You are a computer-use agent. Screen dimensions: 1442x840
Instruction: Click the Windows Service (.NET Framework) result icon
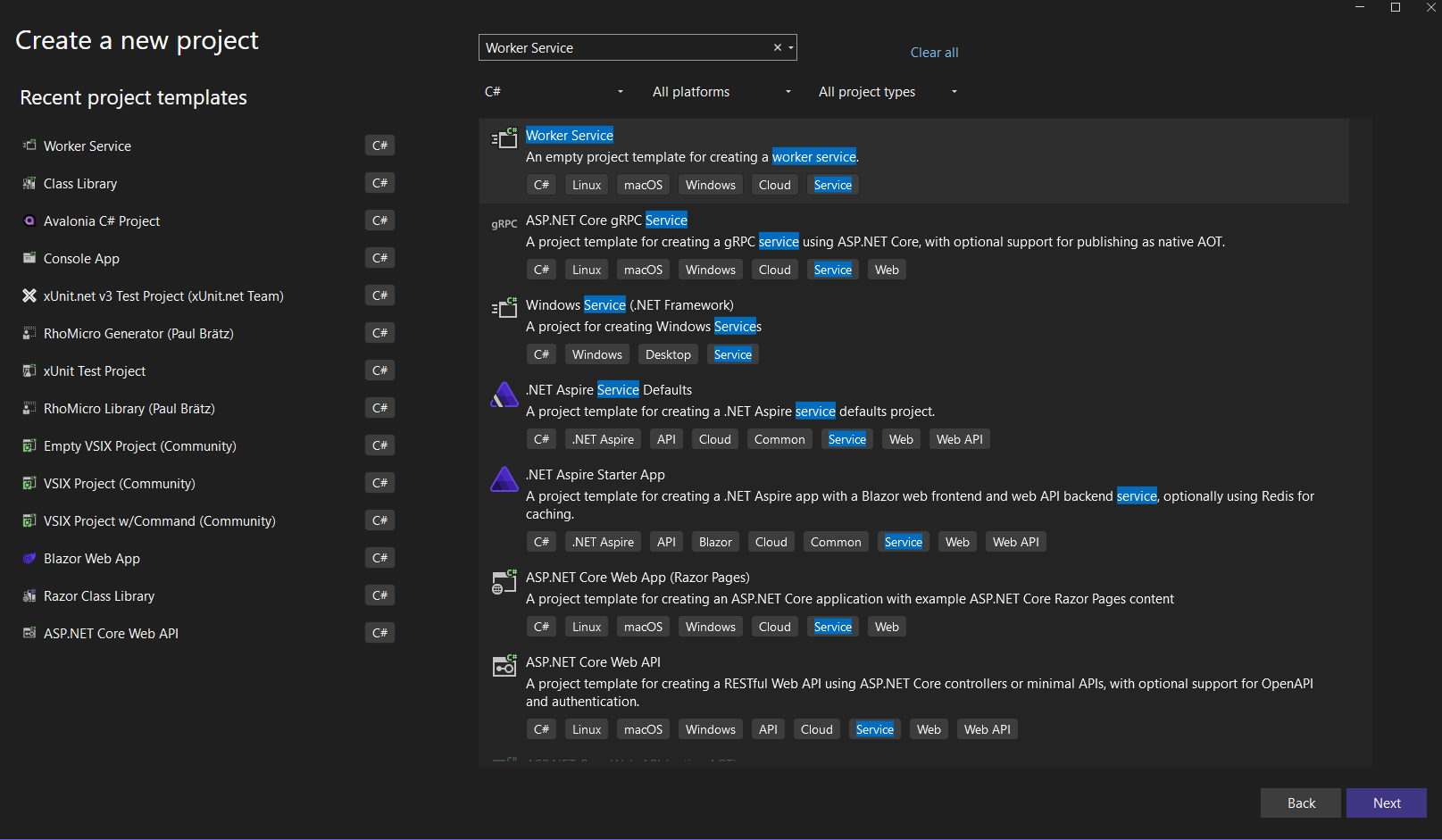point(504,307)
